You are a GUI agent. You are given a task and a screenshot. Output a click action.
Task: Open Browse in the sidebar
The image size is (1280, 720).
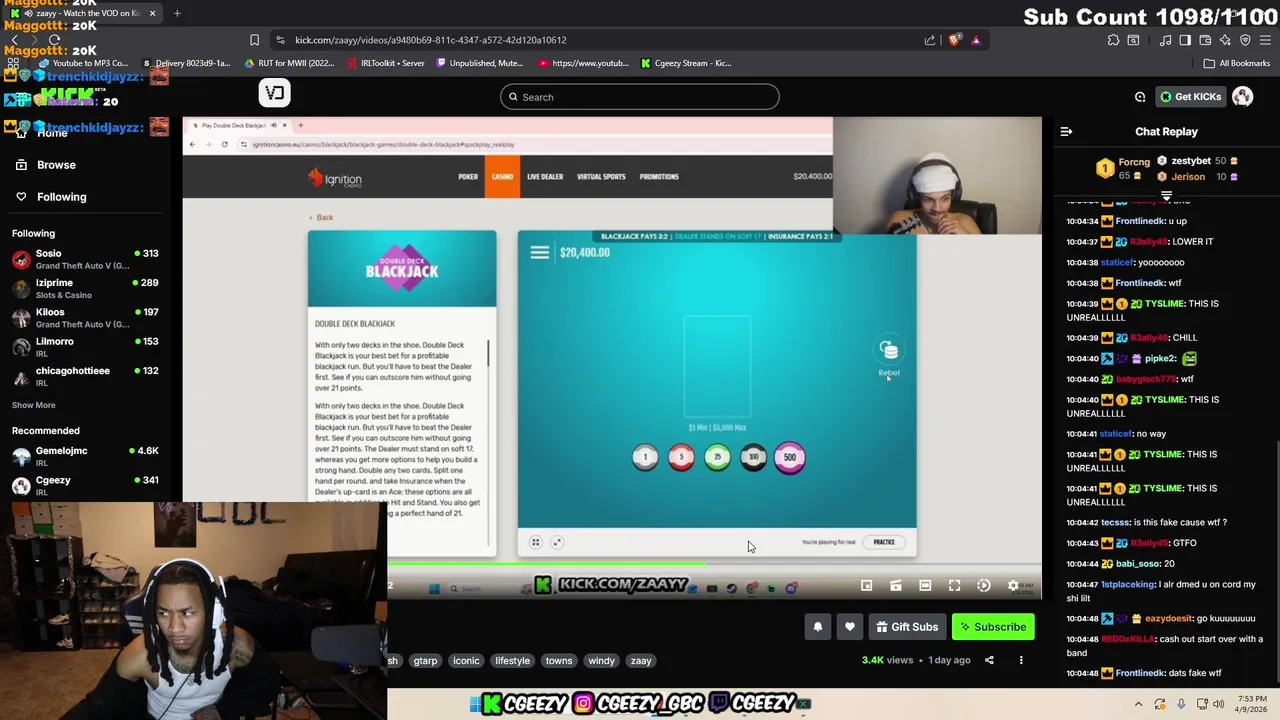(56, 165)
